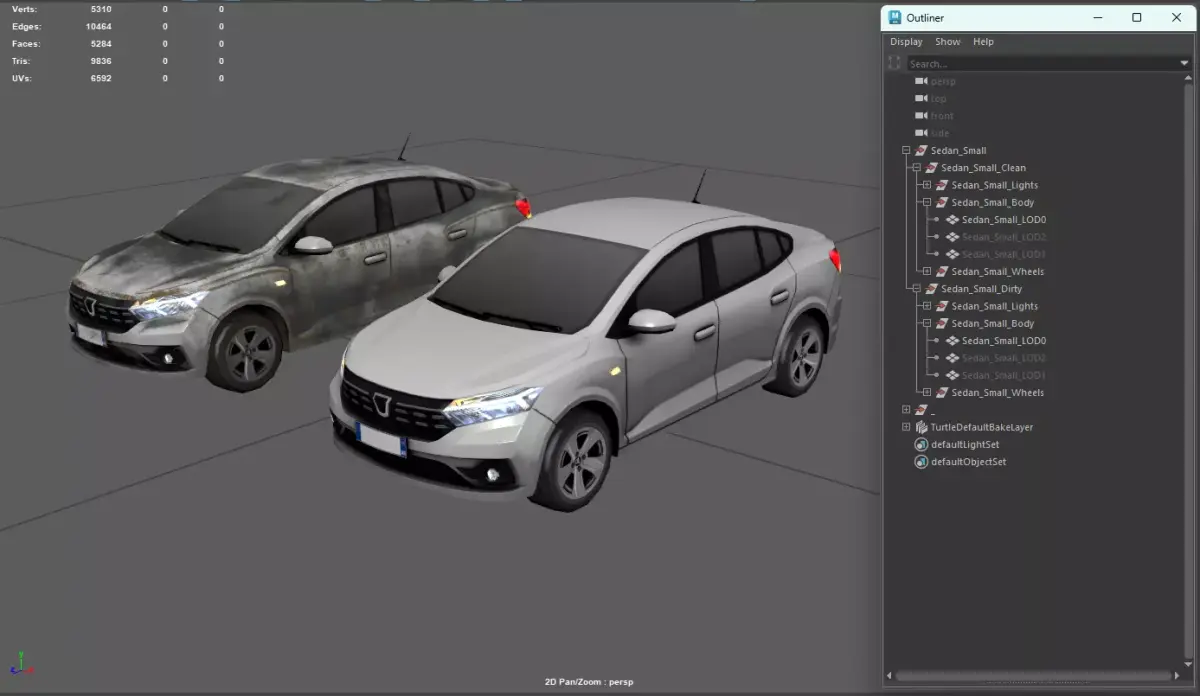
Task: Click the Verts count 5310 in the HUD
Action: coord(100,9)
